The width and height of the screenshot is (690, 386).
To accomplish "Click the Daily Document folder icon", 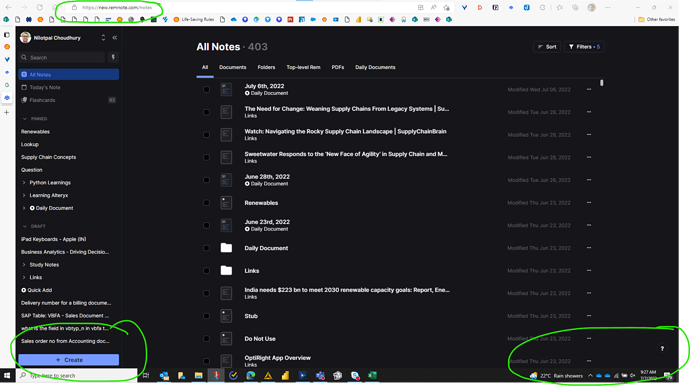I will [x=226, y=248].
